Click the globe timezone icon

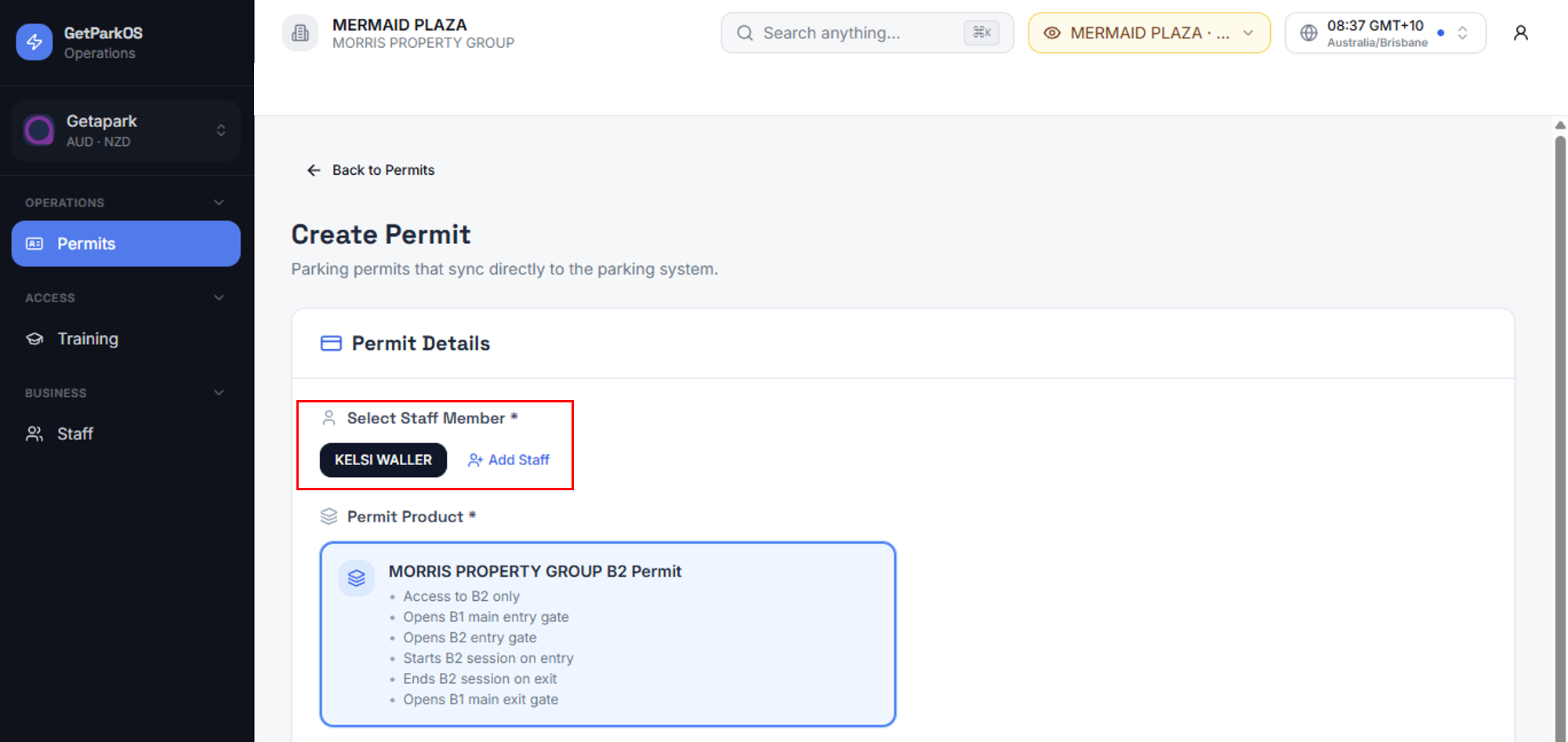point(1308,33)
